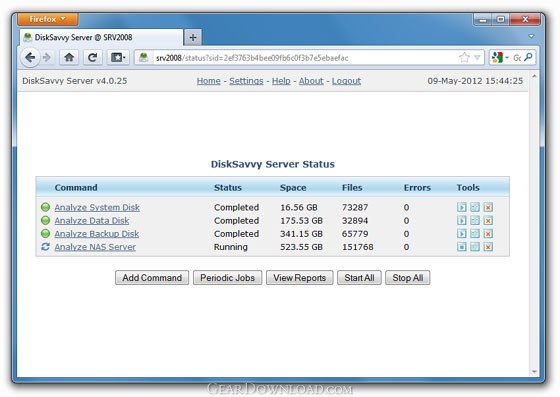
Task: Open the list all tabs dropdown
Action: 531,36
